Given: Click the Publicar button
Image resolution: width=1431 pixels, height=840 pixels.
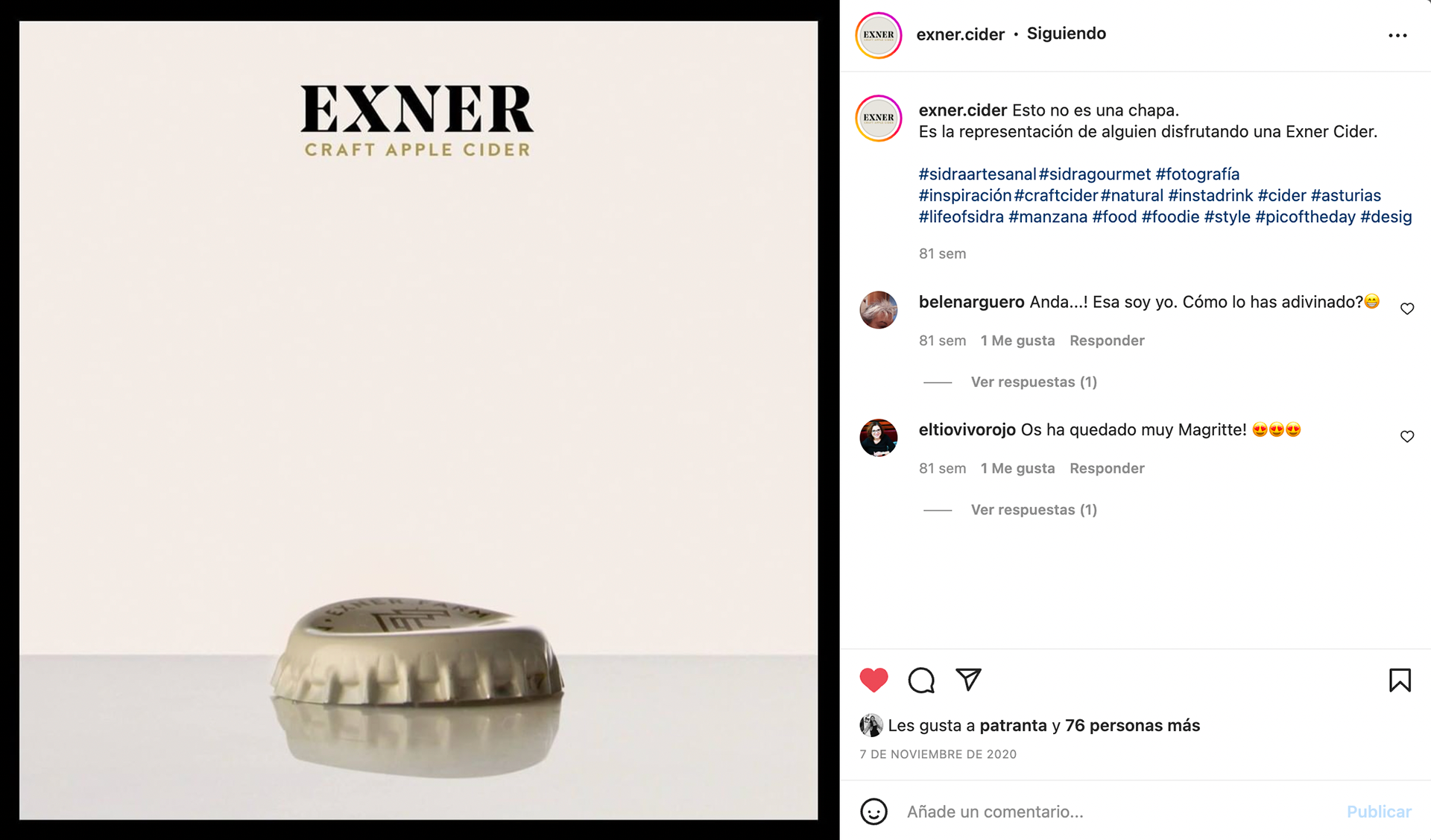Looking at the screenshot, I should [x=1379, y=812].
